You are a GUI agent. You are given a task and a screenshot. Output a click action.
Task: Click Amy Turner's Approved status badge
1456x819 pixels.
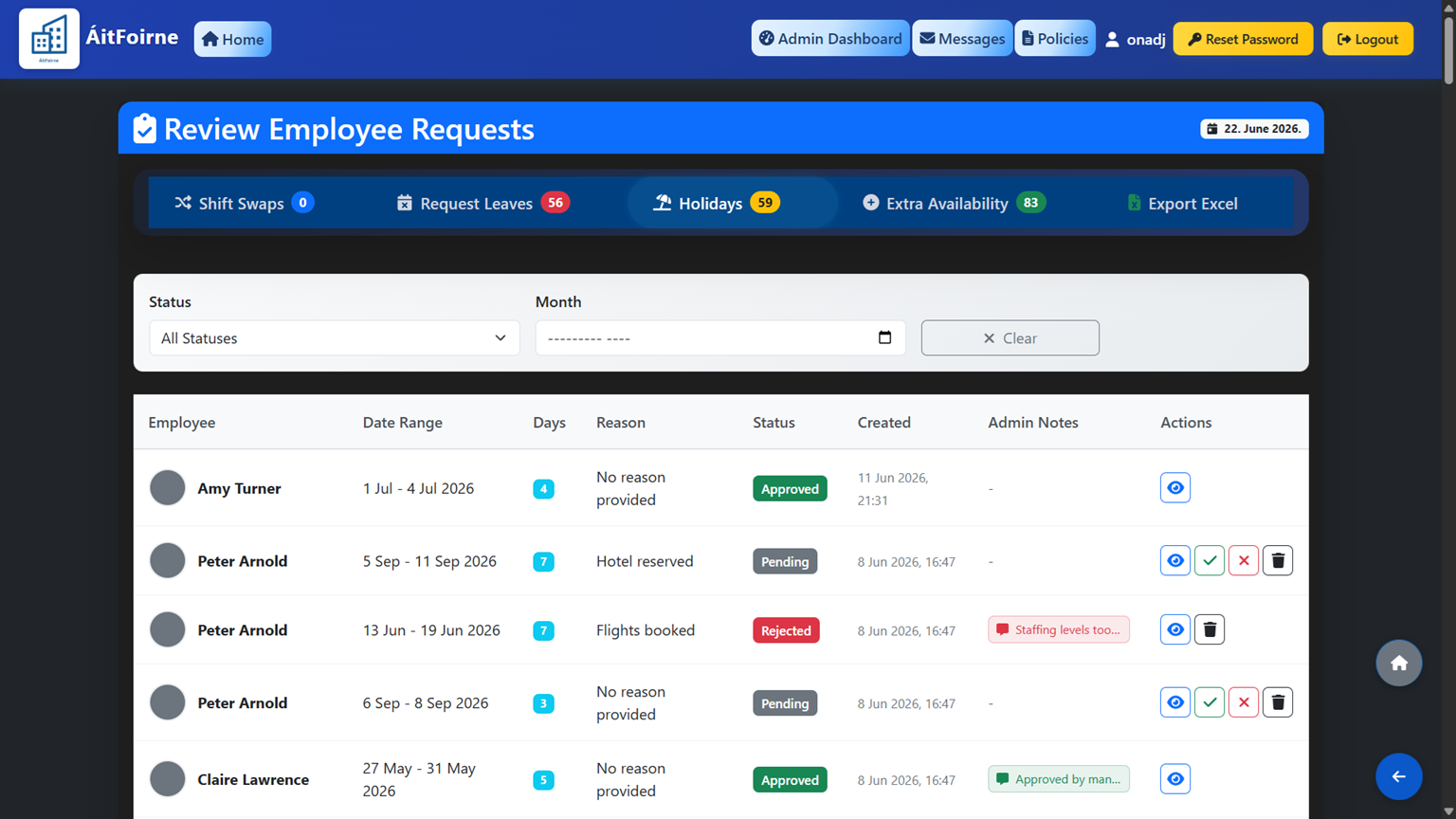click(790, 488)
